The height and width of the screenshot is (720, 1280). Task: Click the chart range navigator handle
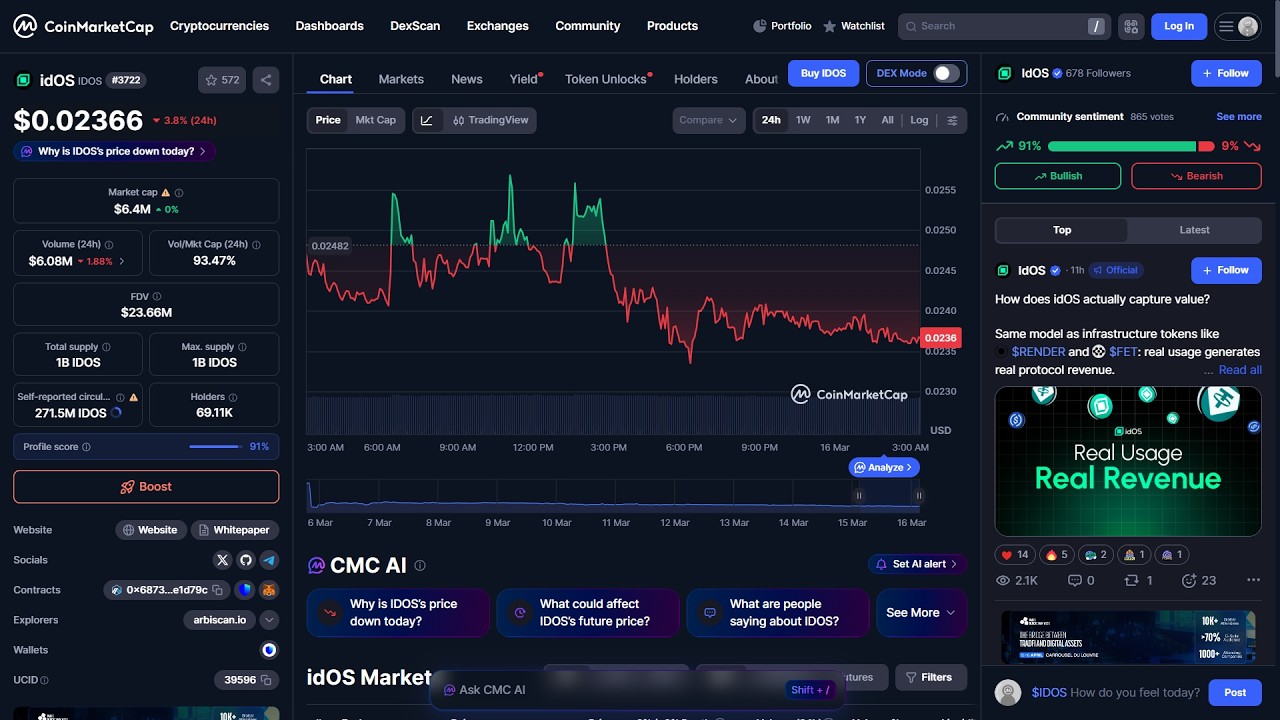click(857, 495)
